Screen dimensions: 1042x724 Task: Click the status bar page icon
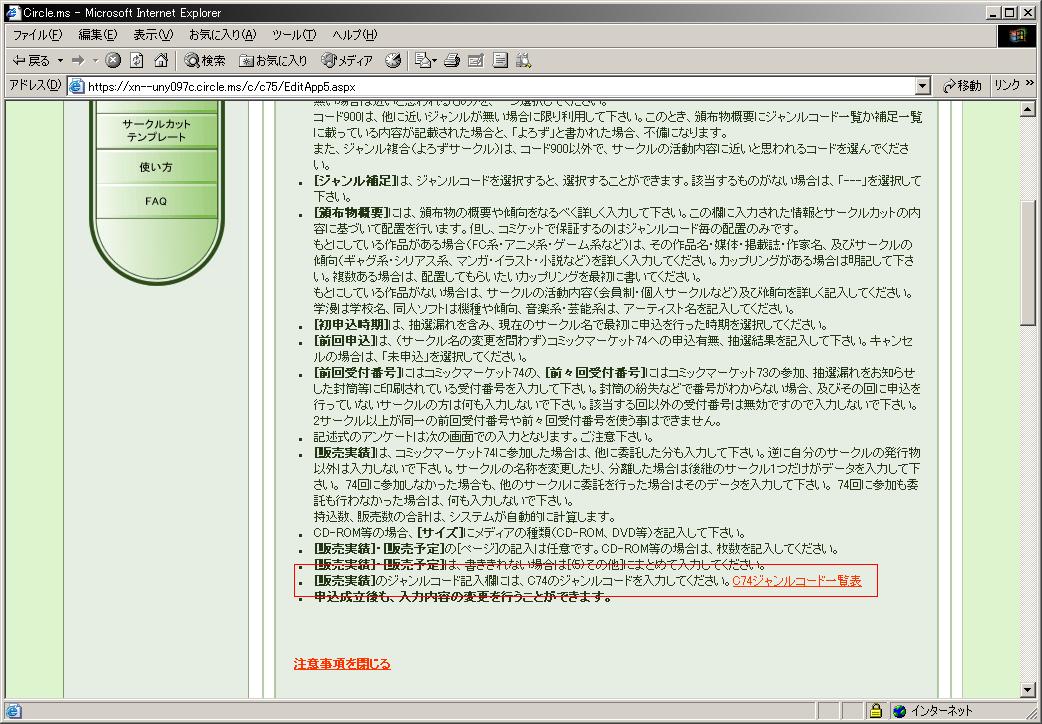[x=13, y=711]
